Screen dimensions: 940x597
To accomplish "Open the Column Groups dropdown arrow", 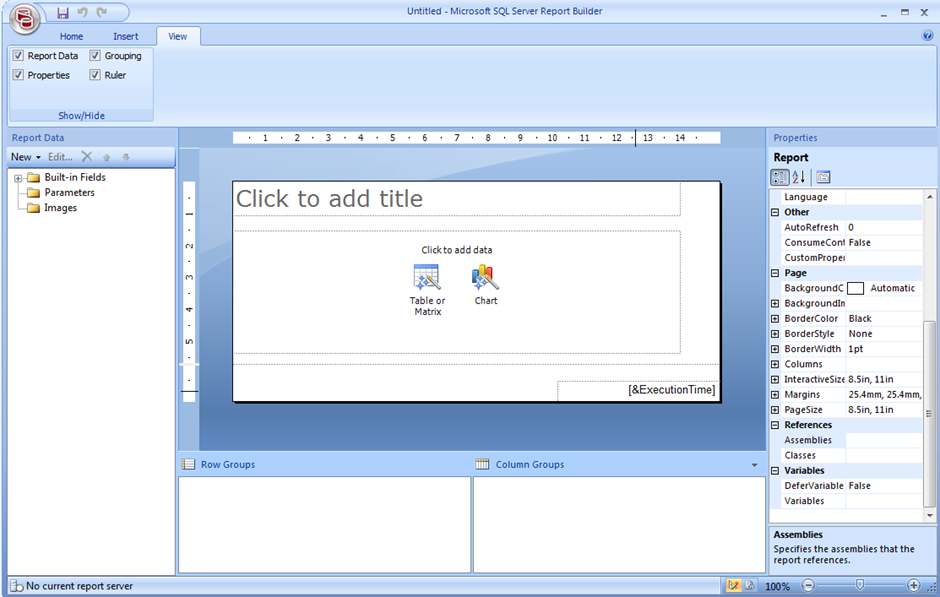I will click(x=756, y=464).
